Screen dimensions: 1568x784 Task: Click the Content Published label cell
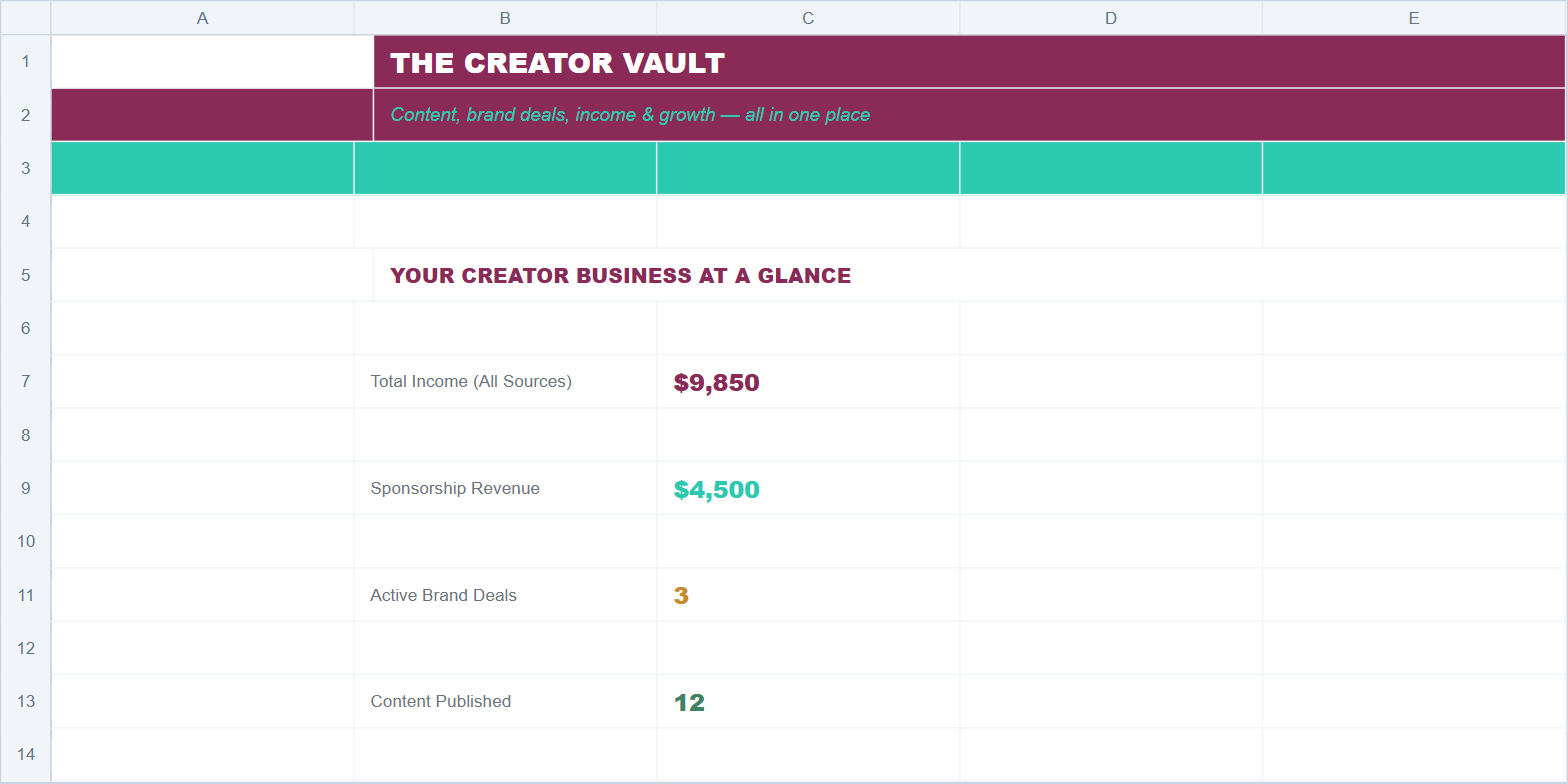tap(505, 701)
